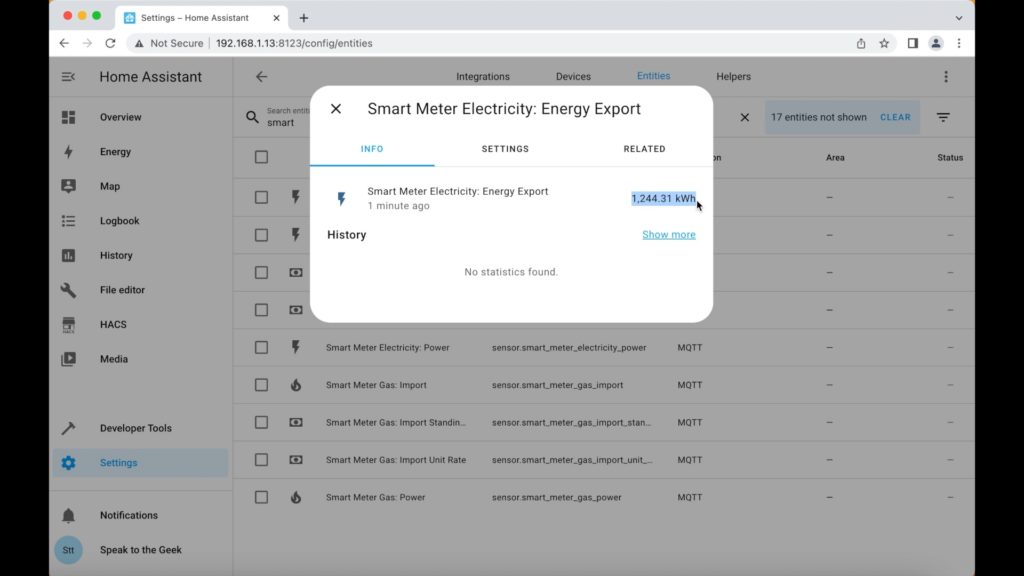1024x576 pixels.
Task: Clear the 17 entities not shown filter
Action: [x=895, y=118]
